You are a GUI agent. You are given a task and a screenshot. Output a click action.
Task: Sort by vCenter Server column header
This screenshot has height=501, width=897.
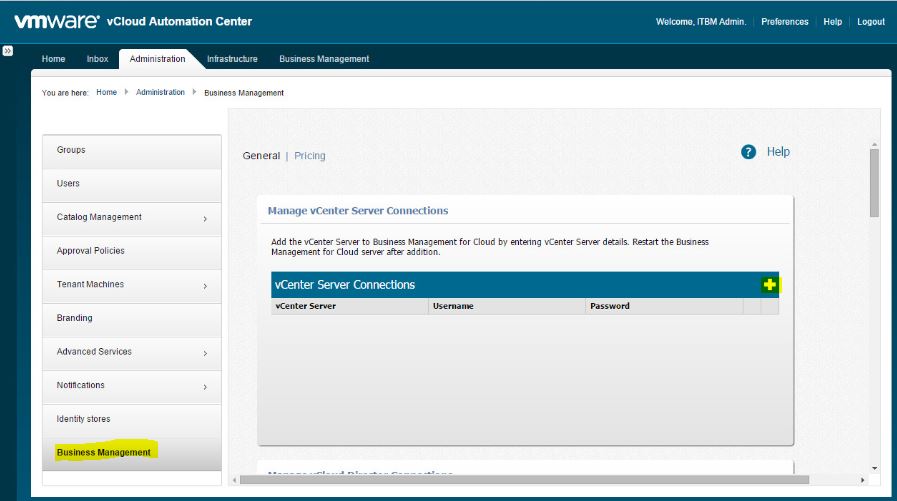pos(350,306)
